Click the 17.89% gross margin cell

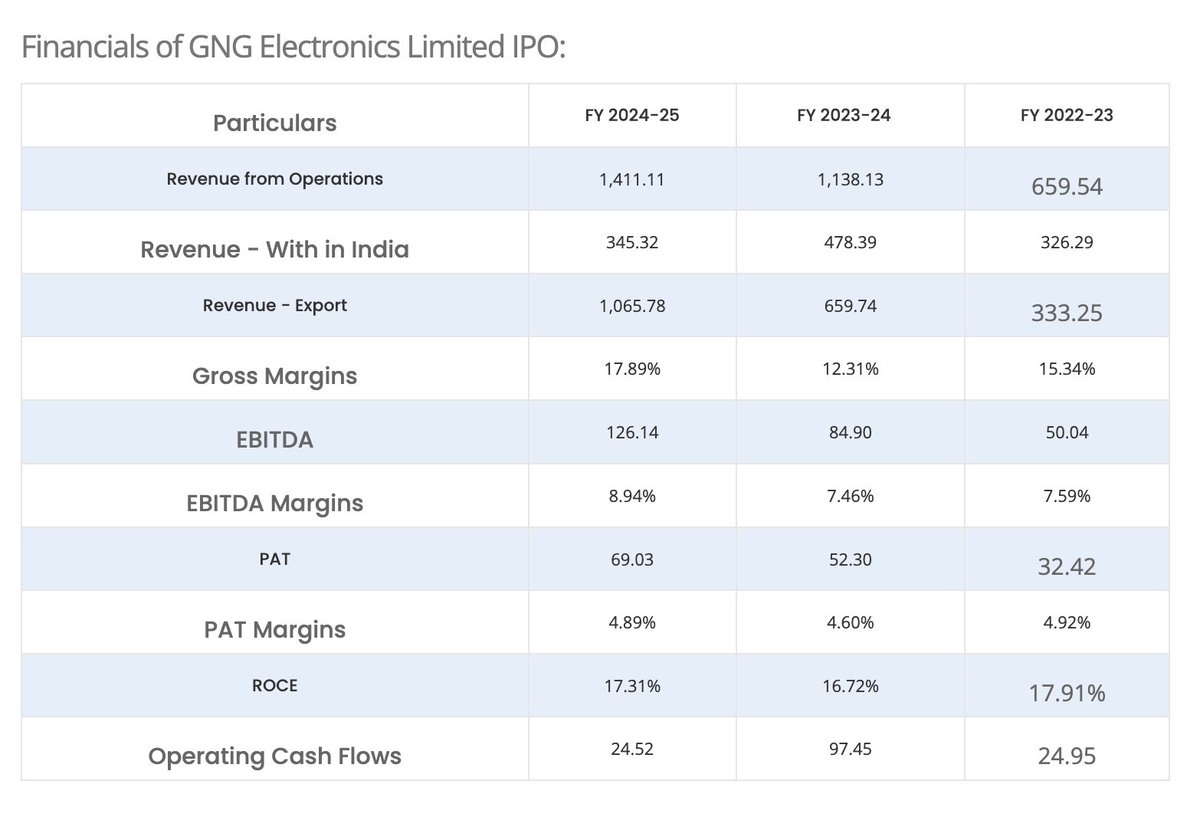[x=632, y=369]
